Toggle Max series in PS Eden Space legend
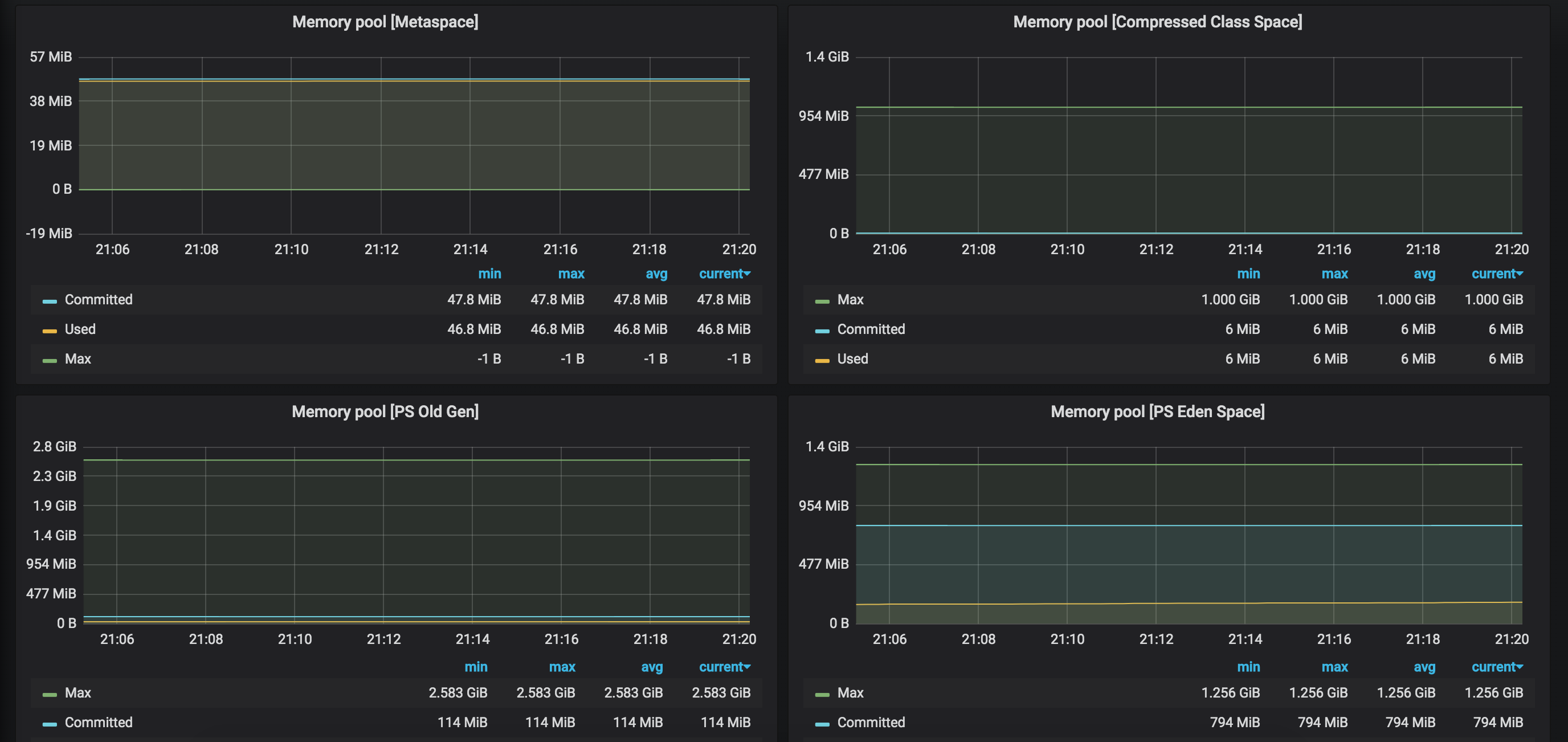This screenshot has height=742, width=1568. click(850, 692)
